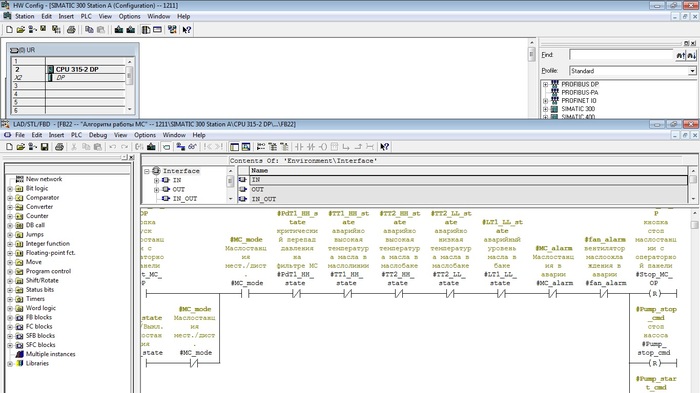The image size is (700, 393).
Task: Open Station menu in HW Config
Action: click(x=25, y=16)
